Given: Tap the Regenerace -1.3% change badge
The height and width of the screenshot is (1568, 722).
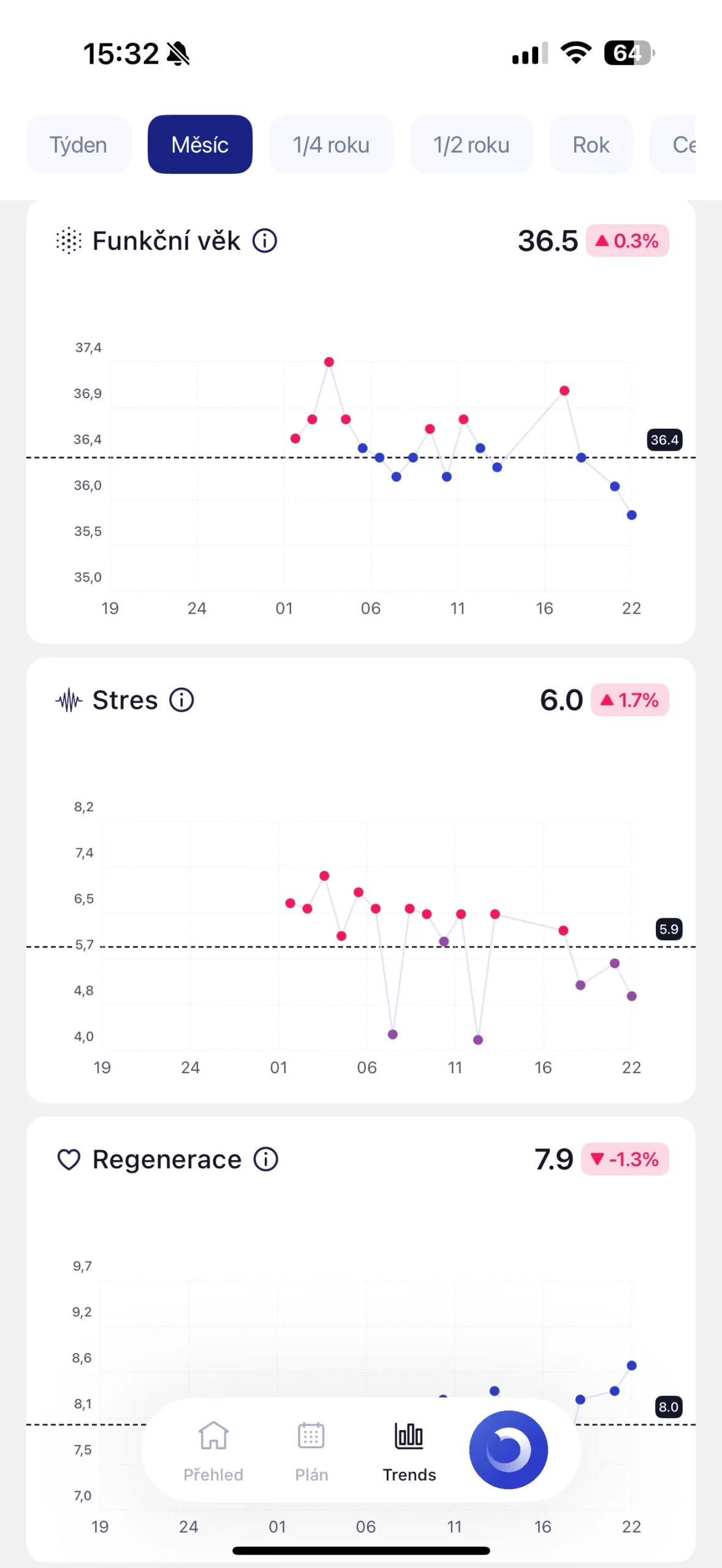Looking at the screenshot, I should pyautogui.click(x=625, y=1159).
